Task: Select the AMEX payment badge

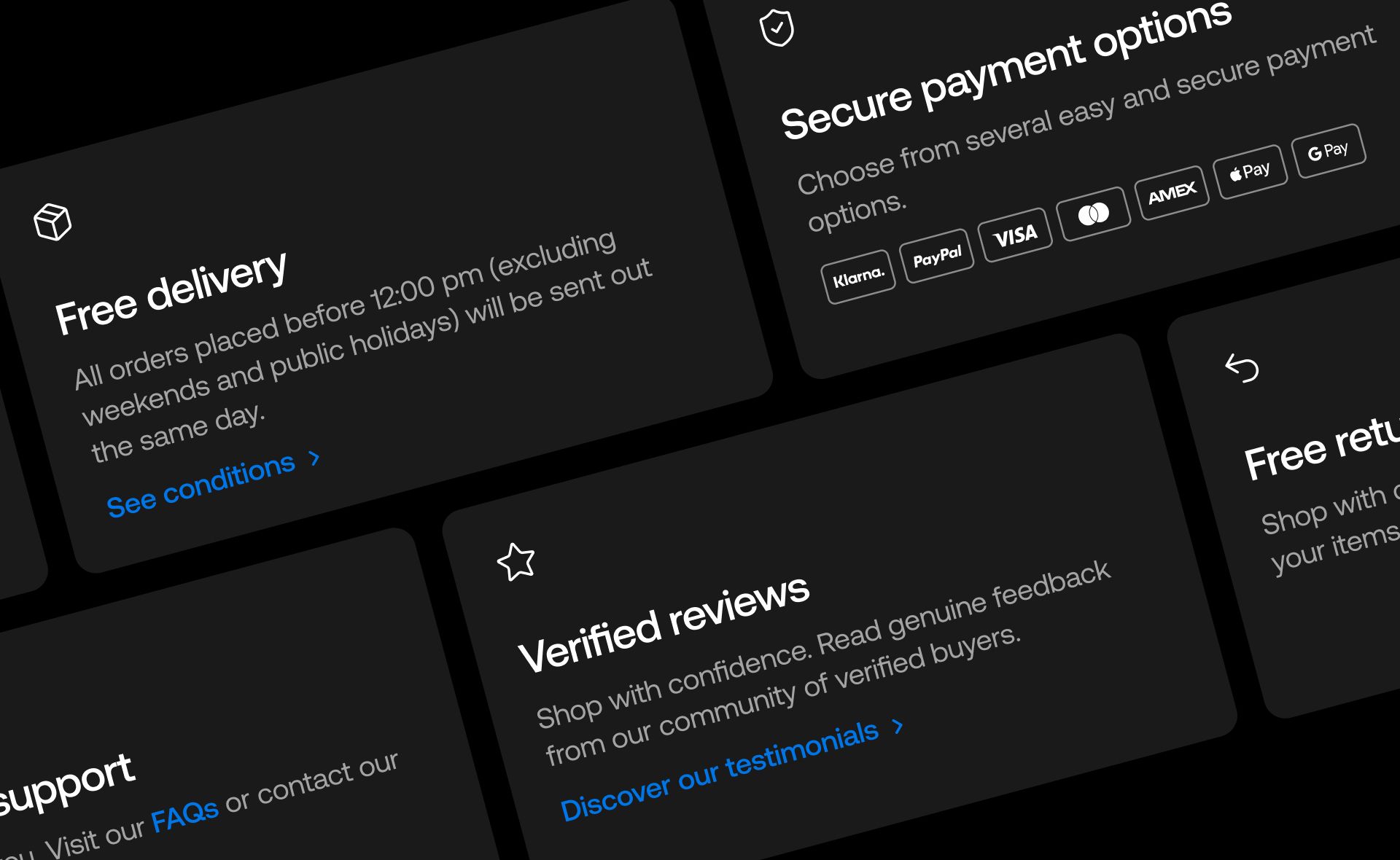Action: point(1172,194)
